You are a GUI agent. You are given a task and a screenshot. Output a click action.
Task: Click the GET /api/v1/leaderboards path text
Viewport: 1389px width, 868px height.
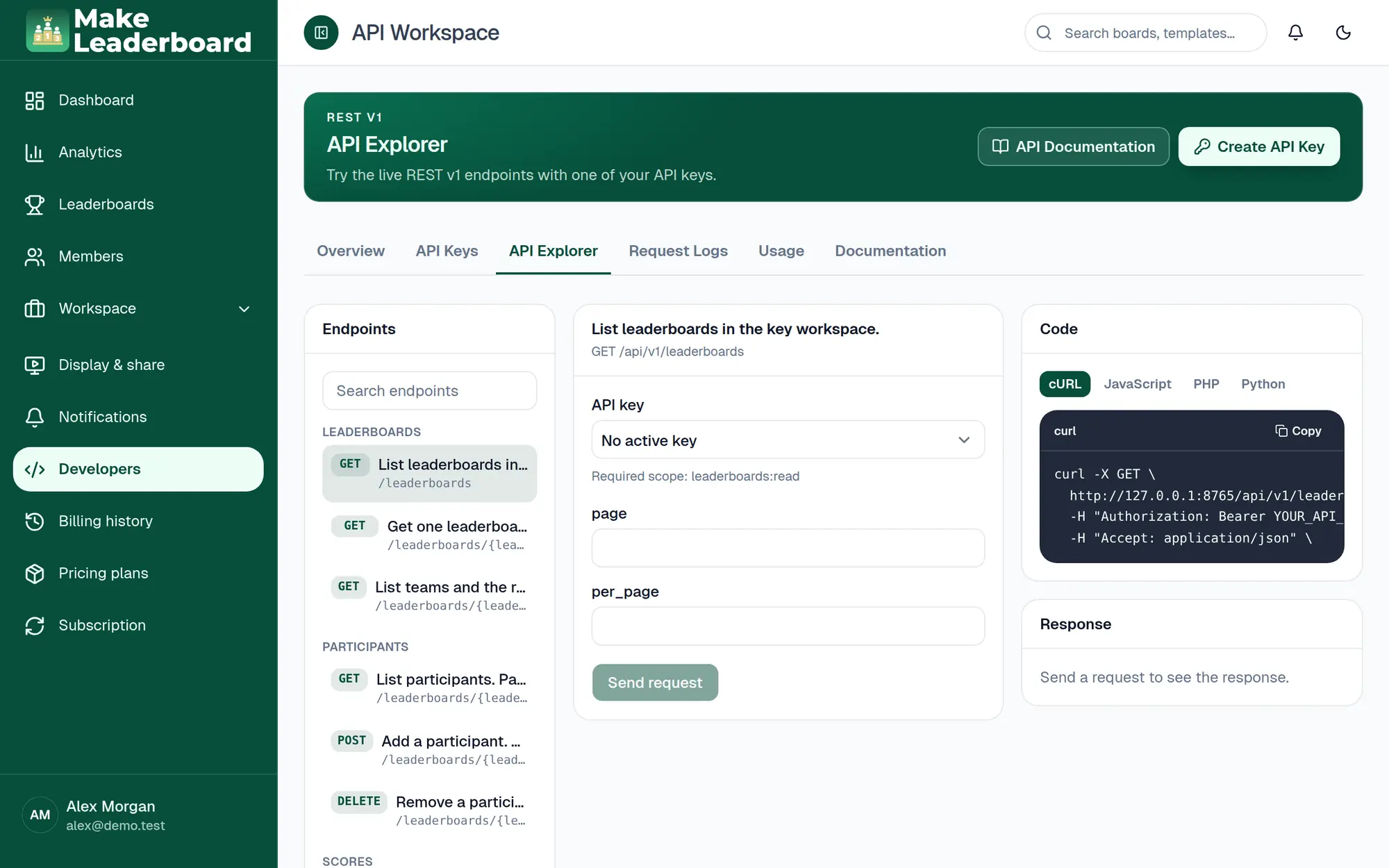(667, 352)
